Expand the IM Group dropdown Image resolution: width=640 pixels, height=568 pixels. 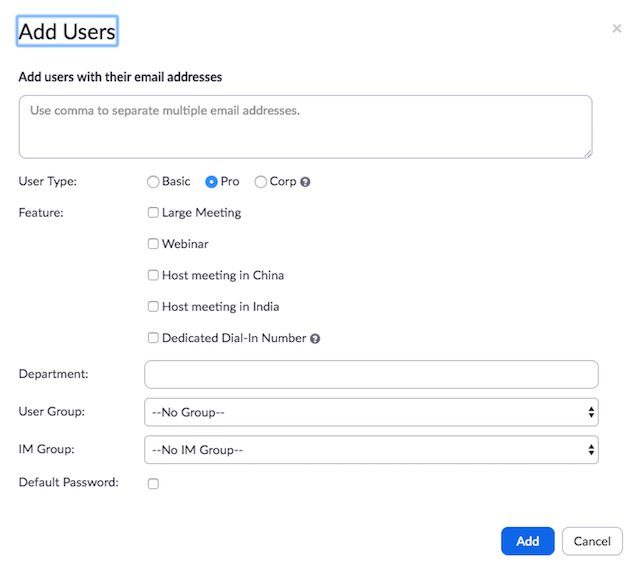(371, 450)
